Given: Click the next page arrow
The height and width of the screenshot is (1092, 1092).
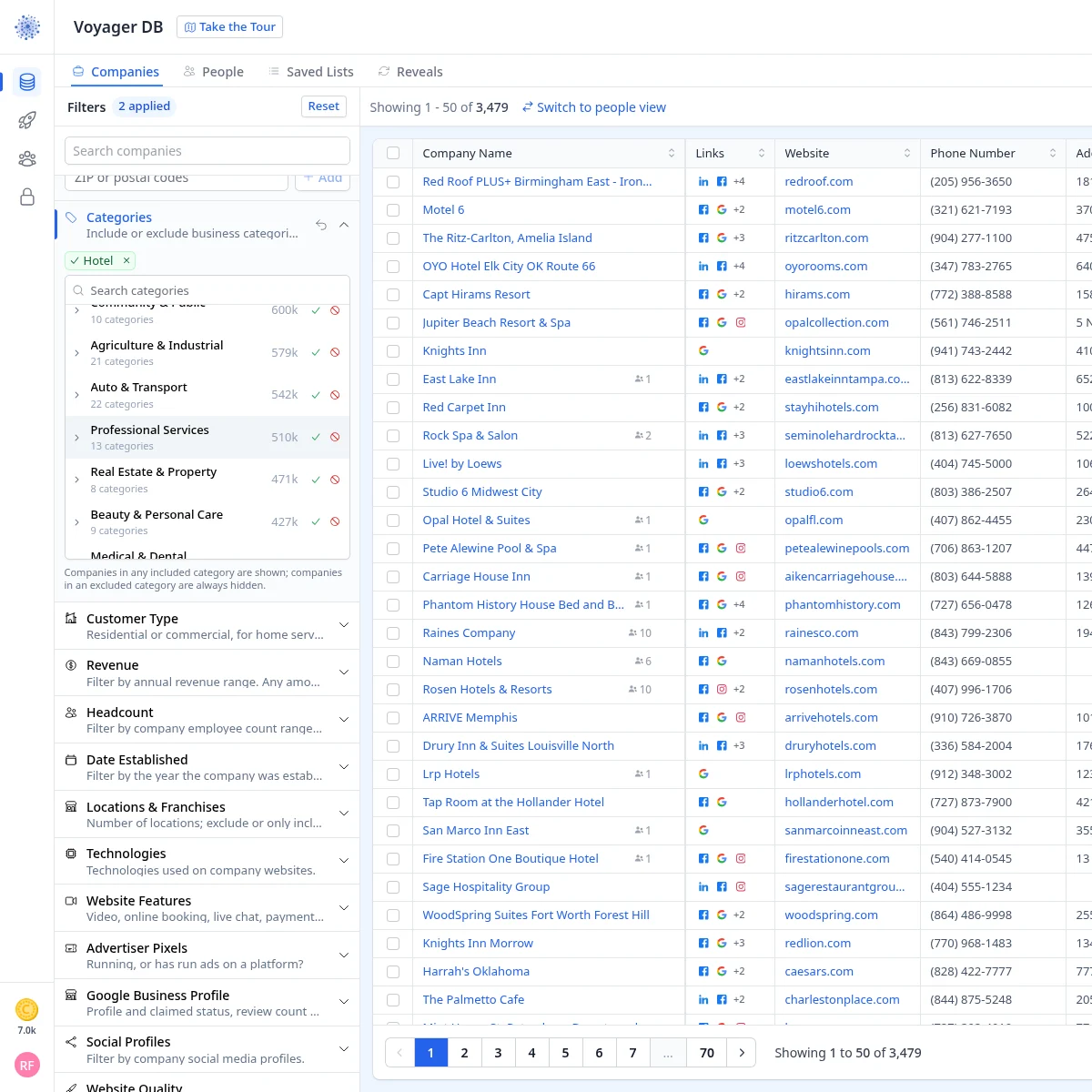Looking at the screenshot, I should tap(742, 1053).
